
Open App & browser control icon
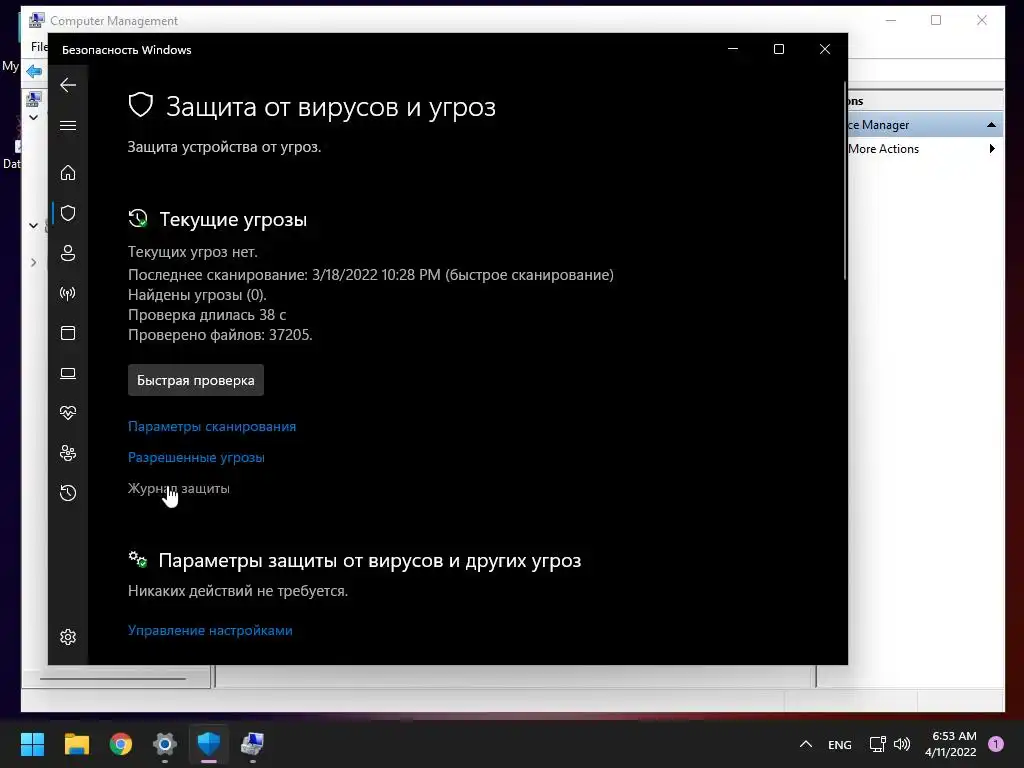[x=68, y=333]
